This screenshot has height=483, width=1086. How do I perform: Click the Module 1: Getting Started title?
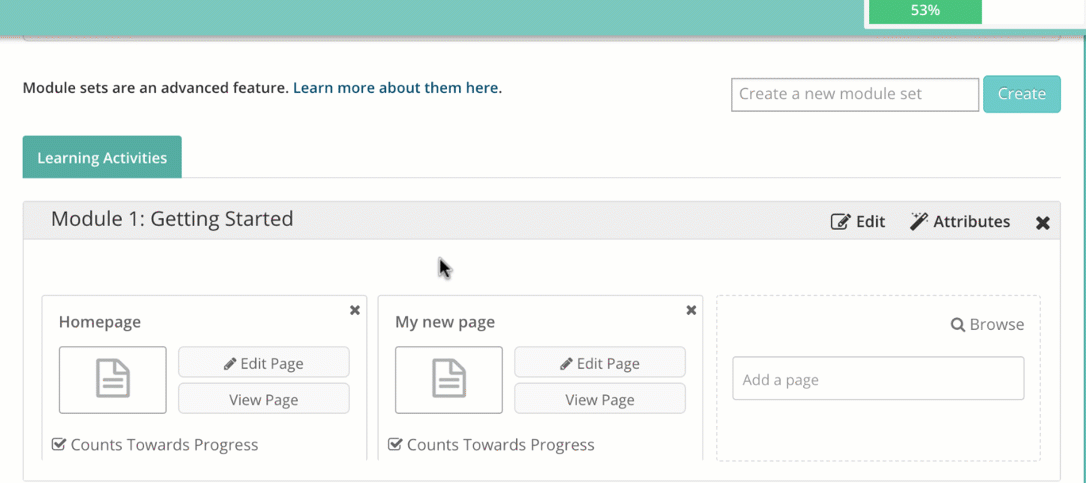point(172,219)
